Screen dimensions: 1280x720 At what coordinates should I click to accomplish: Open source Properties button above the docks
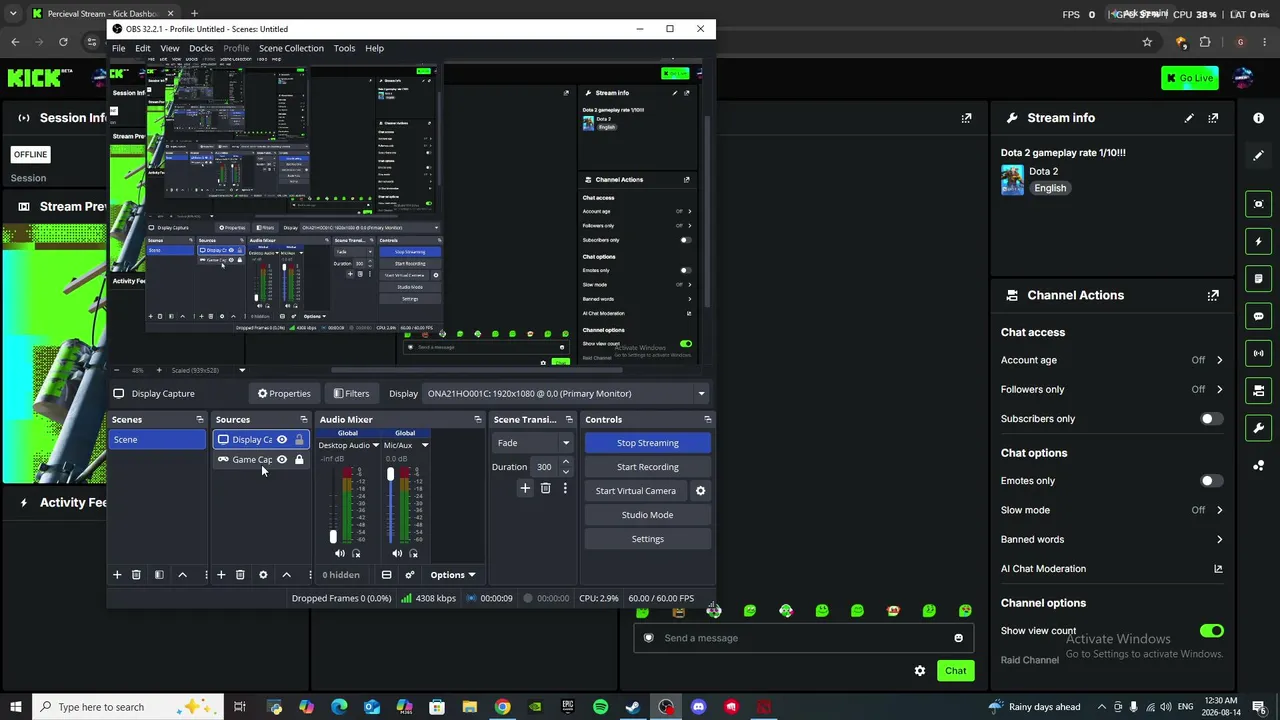click(284, 394)
